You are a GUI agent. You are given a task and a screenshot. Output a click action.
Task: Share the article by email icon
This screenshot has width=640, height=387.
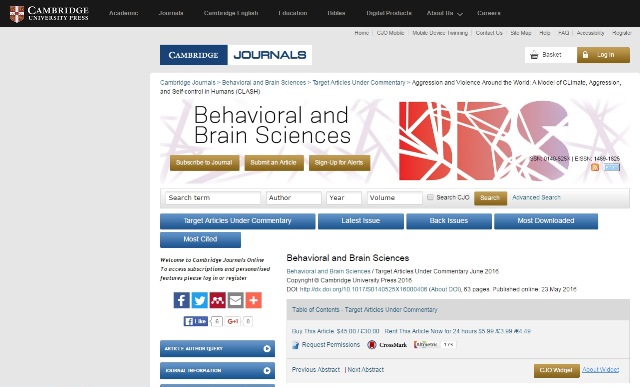coord(236,300)
